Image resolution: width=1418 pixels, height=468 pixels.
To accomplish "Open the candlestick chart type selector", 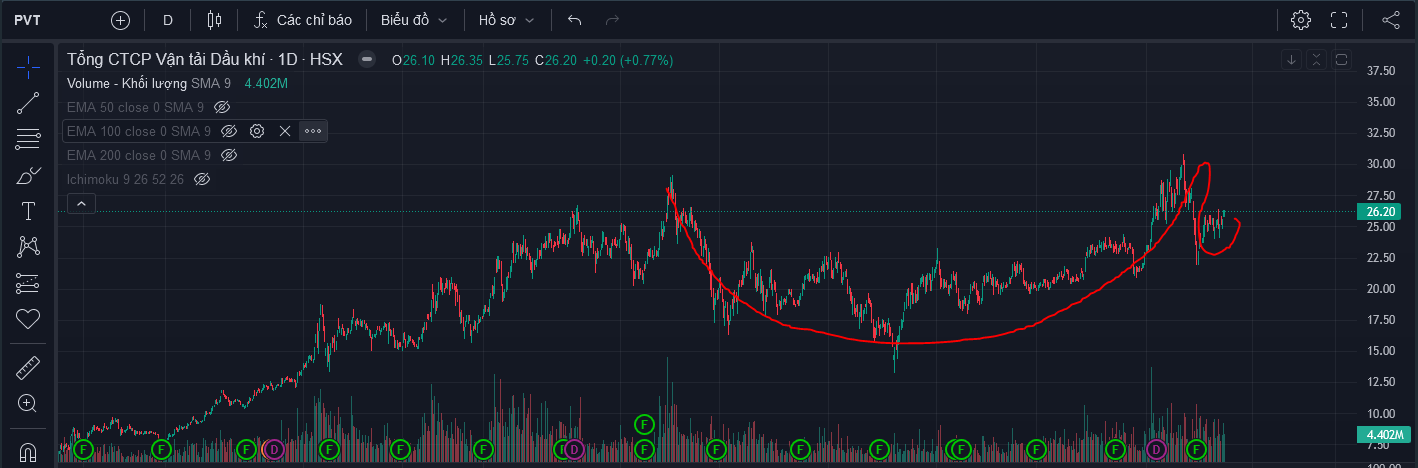I will point(214,20).
